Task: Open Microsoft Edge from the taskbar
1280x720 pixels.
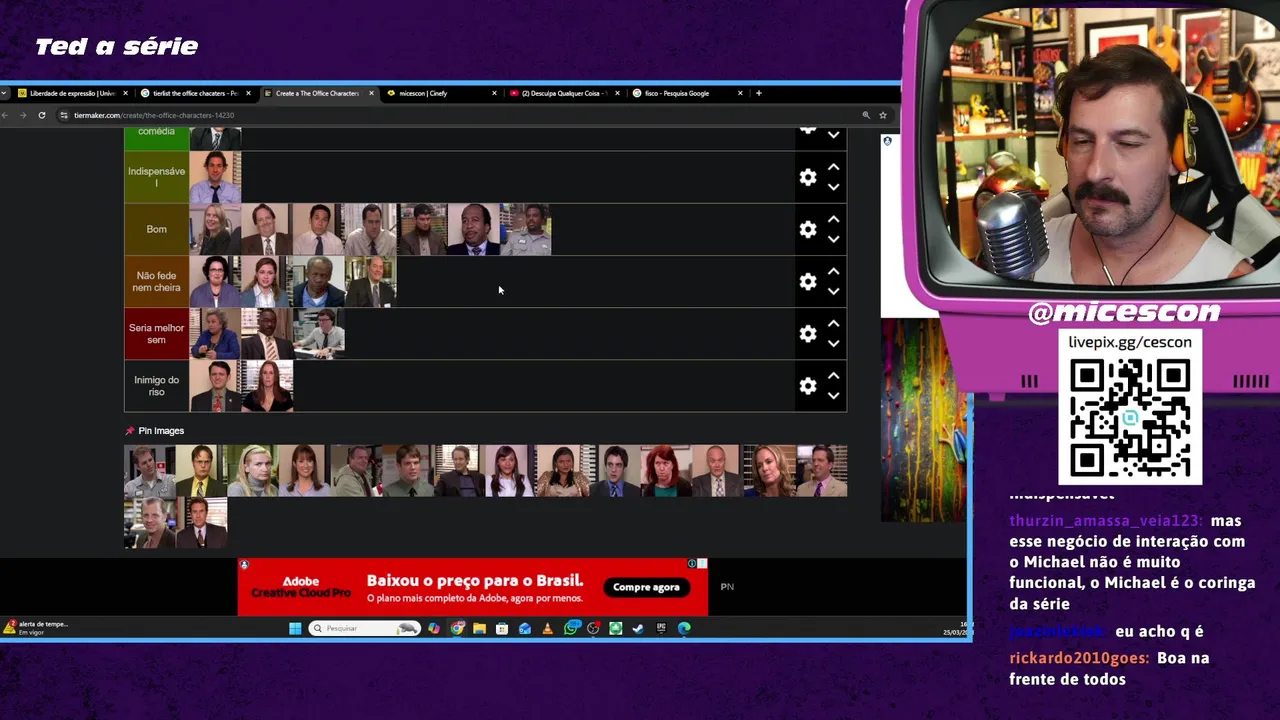Action: 684,628
